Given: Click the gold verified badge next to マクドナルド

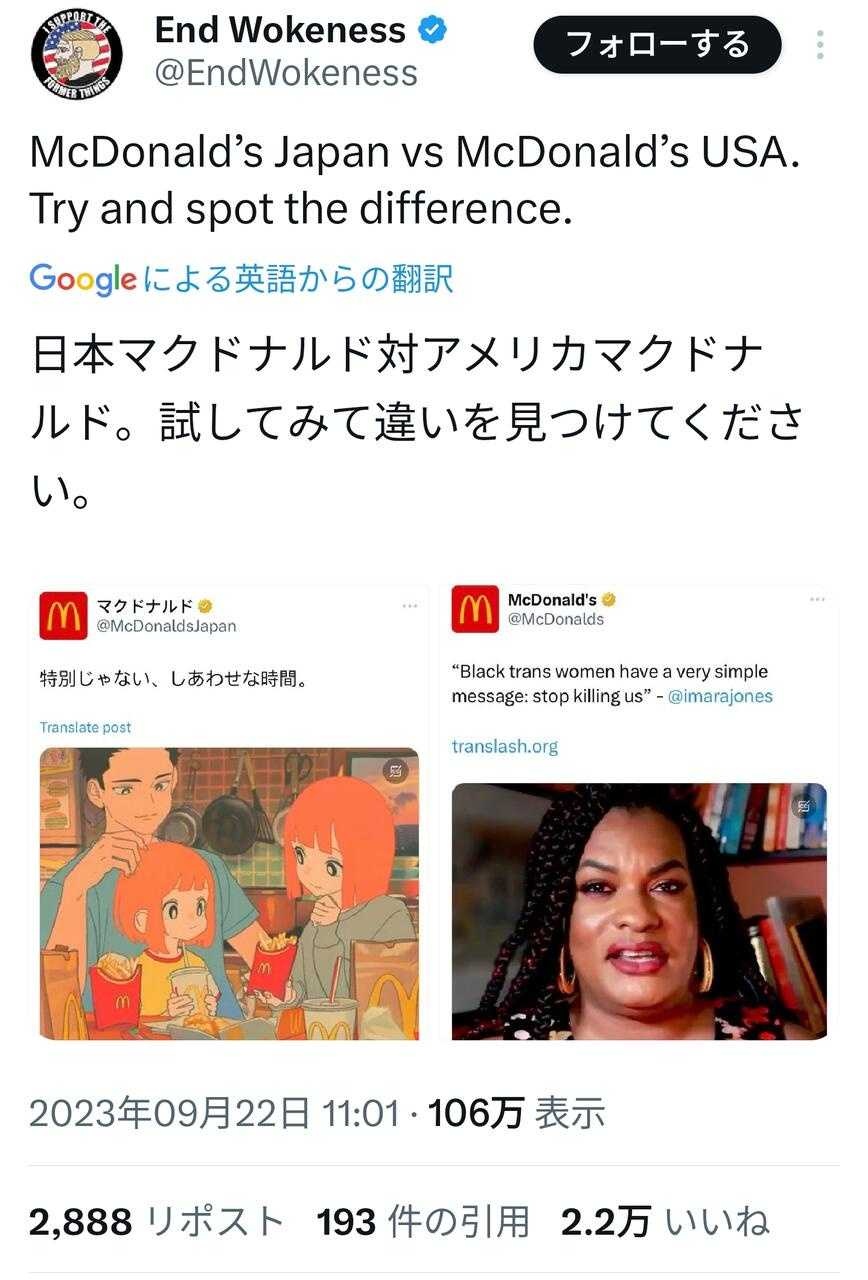Looking at the screenshot, I should click(205, 606).
